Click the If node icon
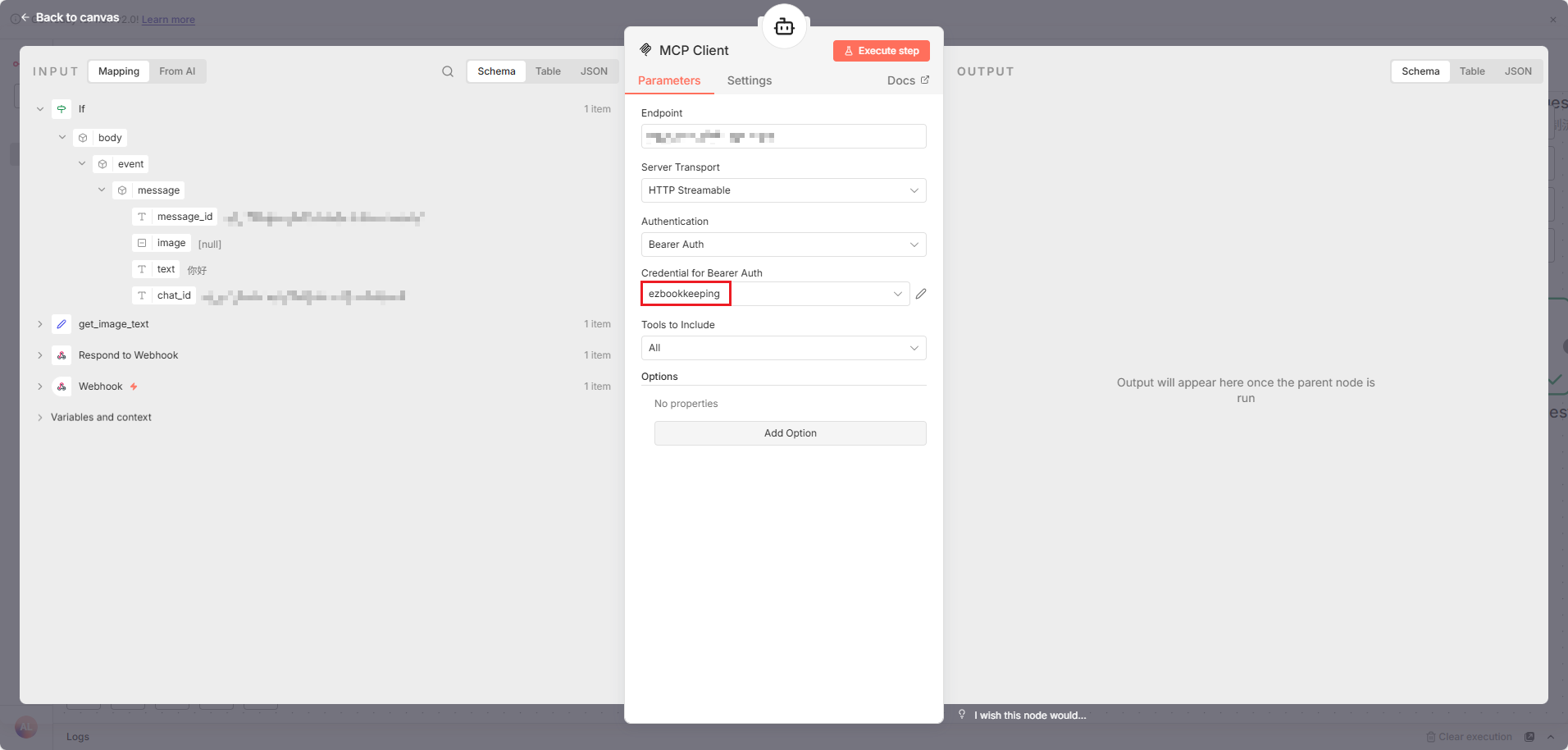 (62, 109)
